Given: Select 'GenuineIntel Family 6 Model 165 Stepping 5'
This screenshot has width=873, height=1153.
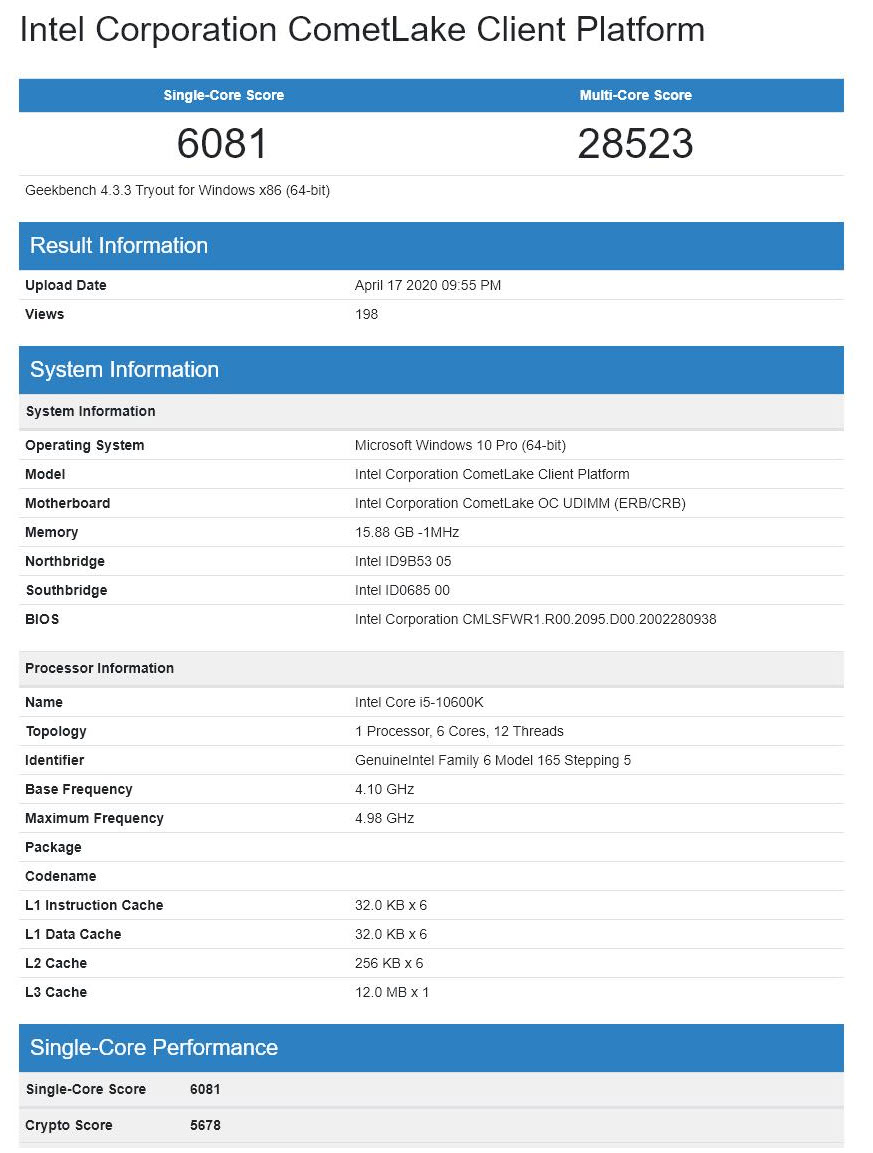Looking at the screenshot, I should 493,760.
